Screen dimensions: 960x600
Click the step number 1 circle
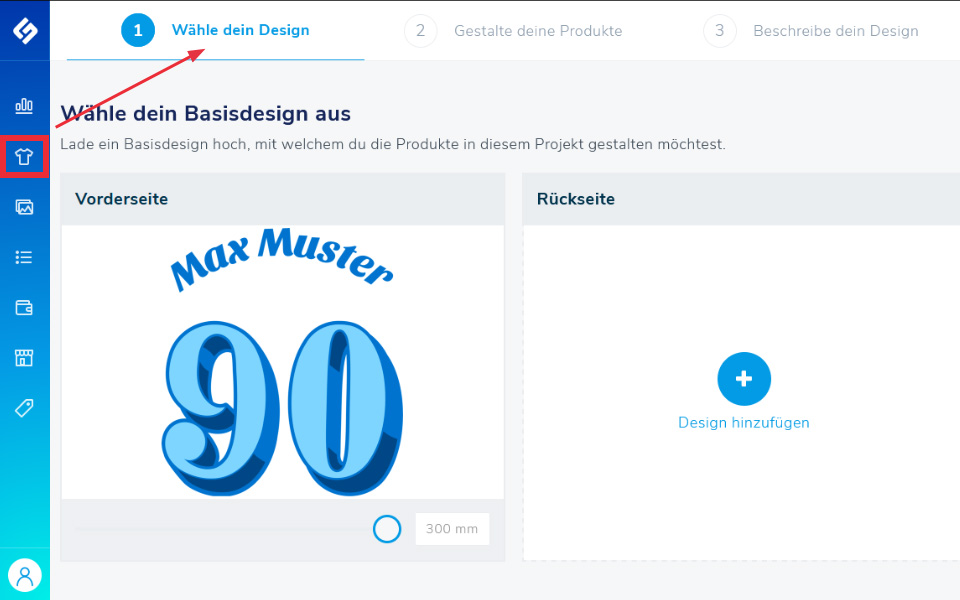click(138, 31)
